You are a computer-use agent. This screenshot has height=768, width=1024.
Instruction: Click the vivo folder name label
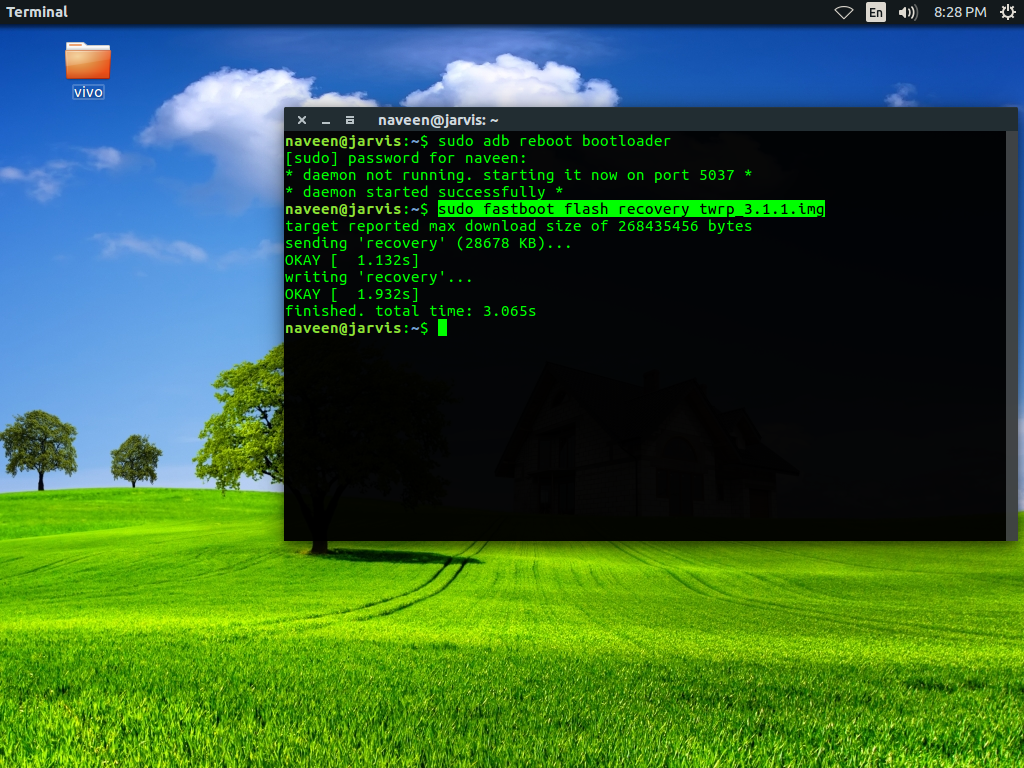coord(88,92)
